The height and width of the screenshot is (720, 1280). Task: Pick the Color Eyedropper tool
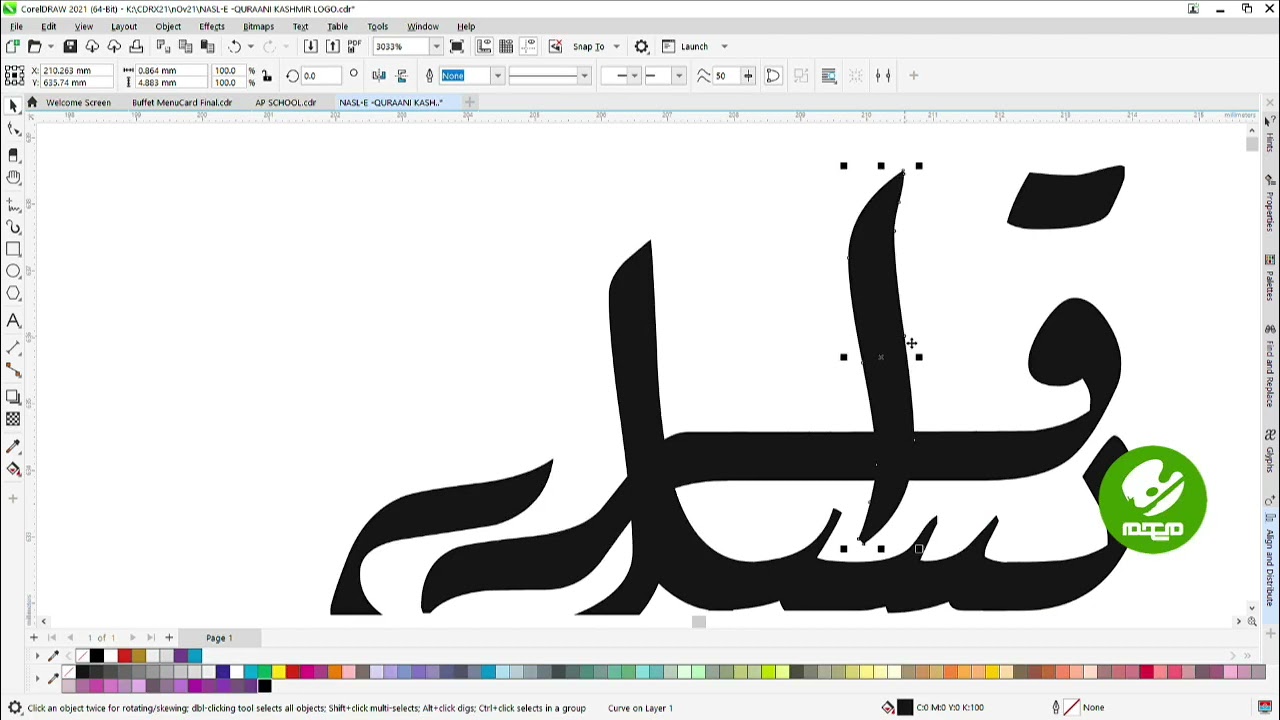pyautogui.click(x=13, y=446)
